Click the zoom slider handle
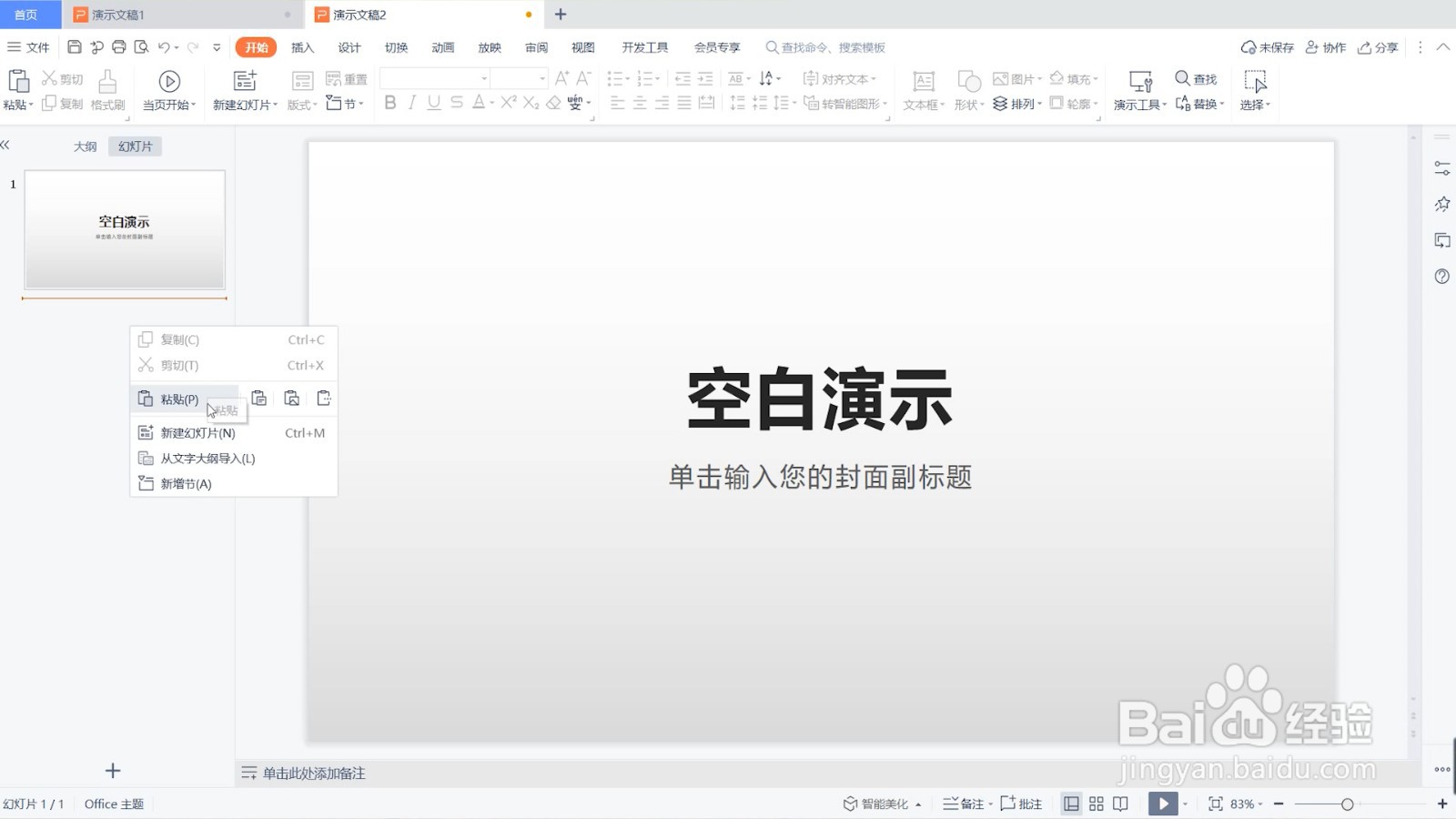The image size is (1456, 819). 1347,804
